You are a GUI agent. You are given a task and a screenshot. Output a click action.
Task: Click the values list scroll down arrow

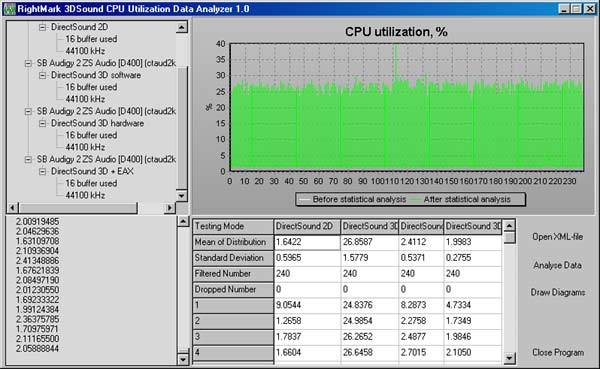coord(183,359)
